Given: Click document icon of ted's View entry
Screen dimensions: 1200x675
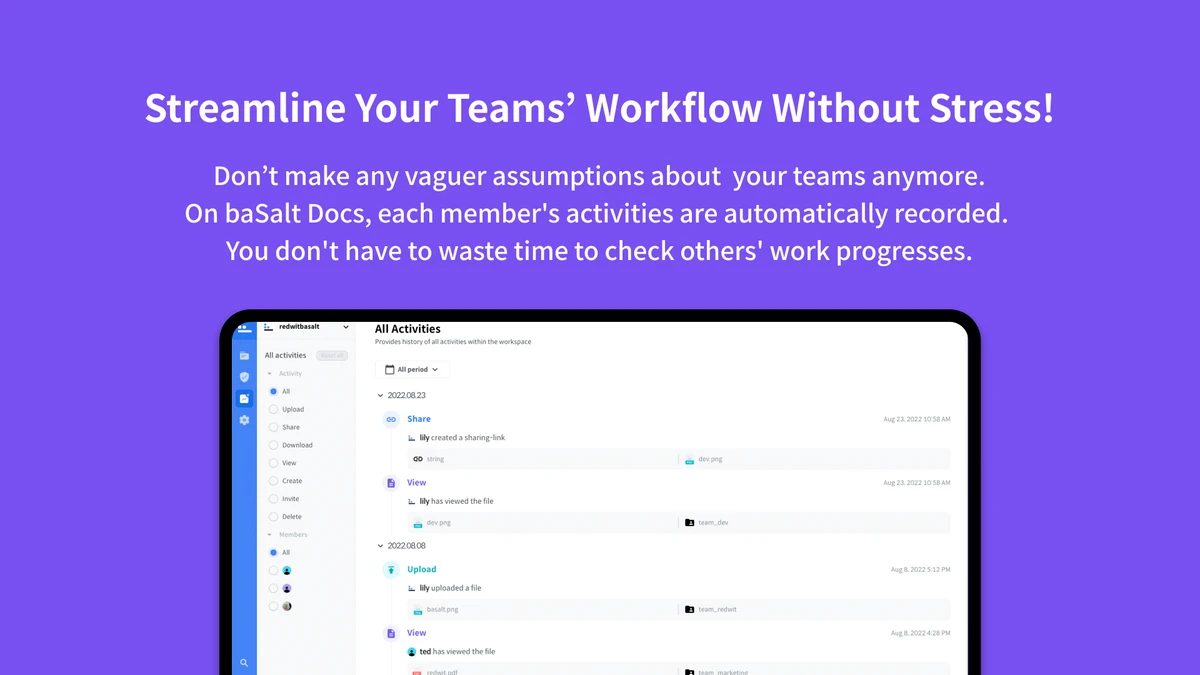Looking at the screenshot, I should click(391, 633).
